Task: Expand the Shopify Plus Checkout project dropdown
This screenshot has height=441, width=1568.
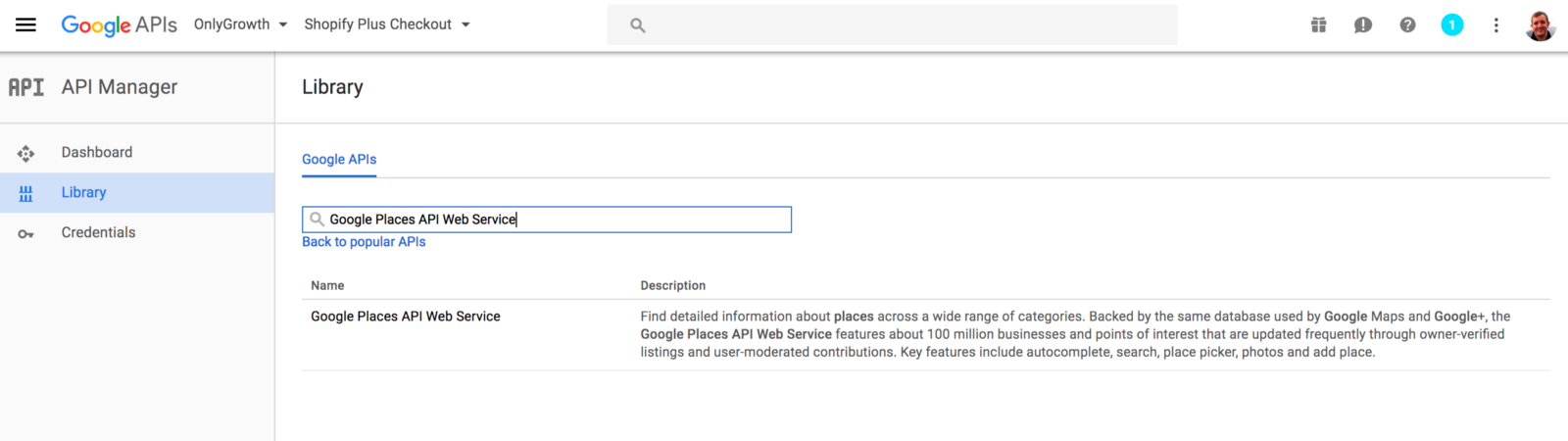Action: point(387,24)
